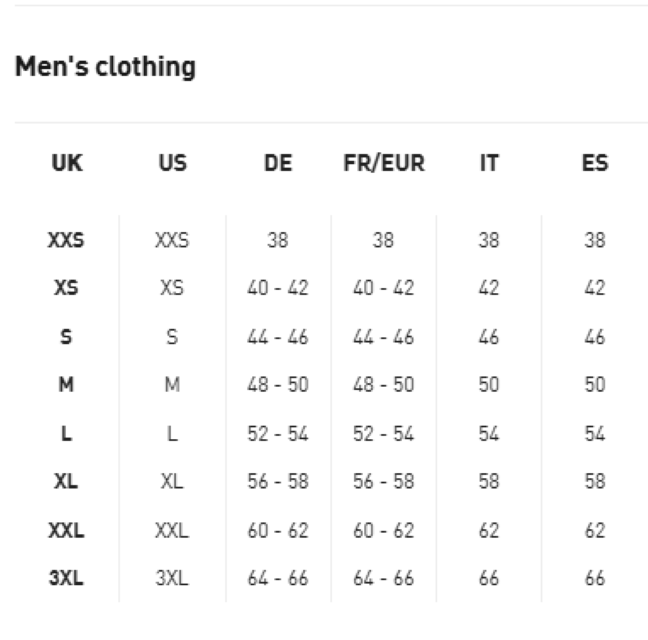Click the DE column header
The height and width of the screenshot is (640, 648).
point(278,164)
